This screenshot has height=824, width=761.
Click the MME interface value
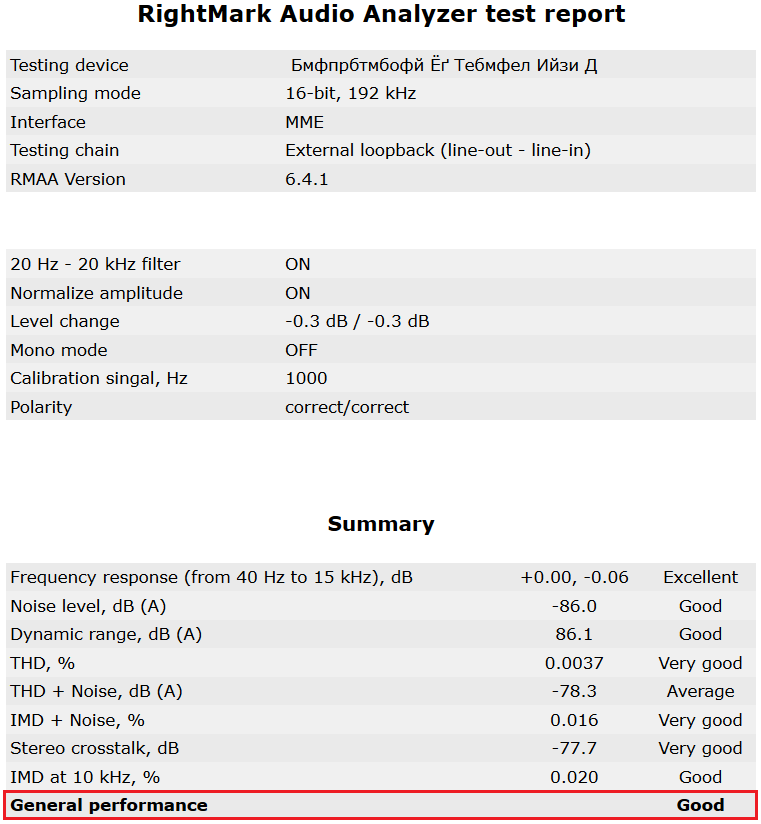point(304,122)
